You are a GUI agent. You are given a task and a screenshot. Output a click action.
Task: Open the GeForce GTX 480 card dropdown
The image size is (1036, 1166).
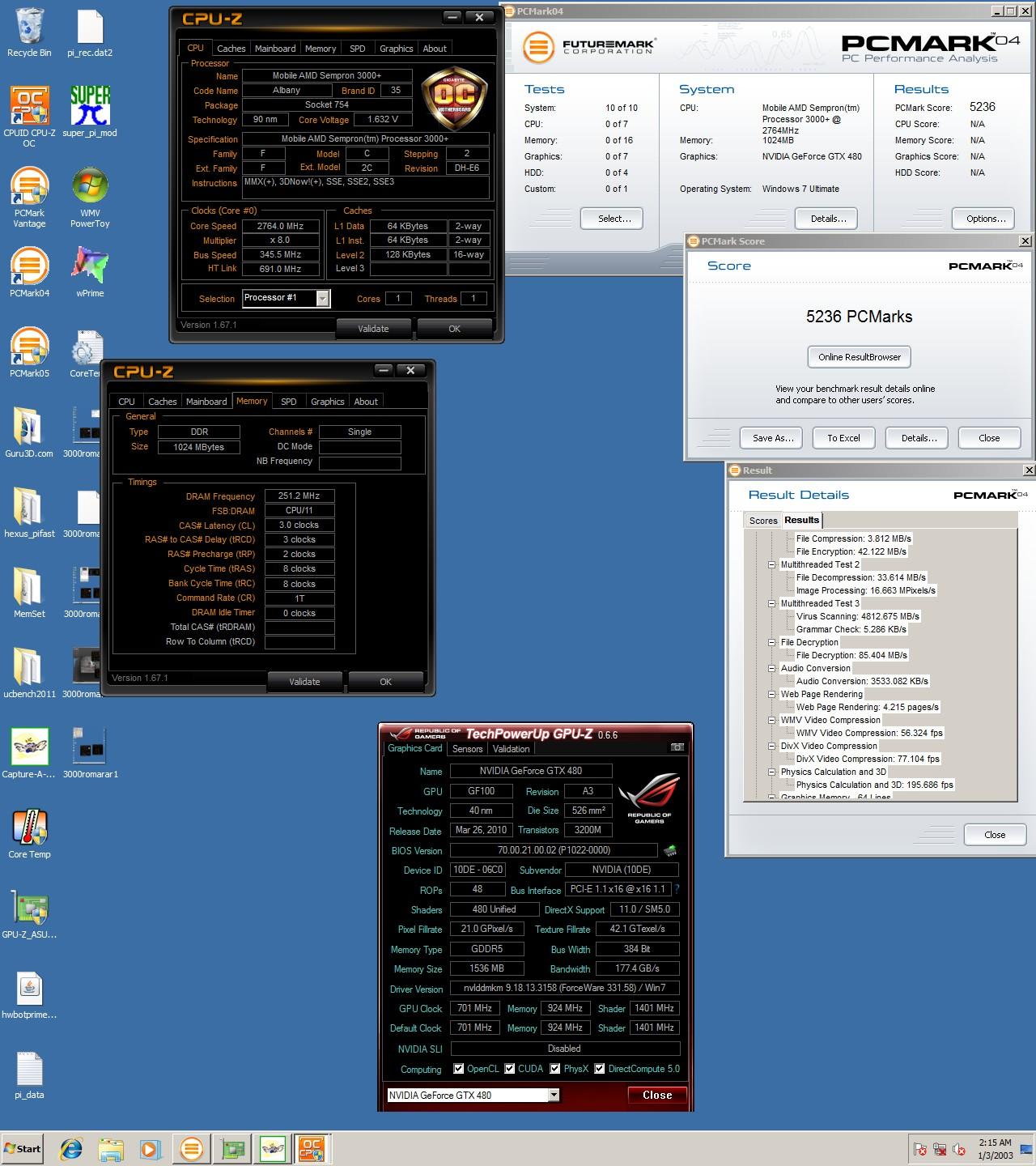click(554, 1096)
